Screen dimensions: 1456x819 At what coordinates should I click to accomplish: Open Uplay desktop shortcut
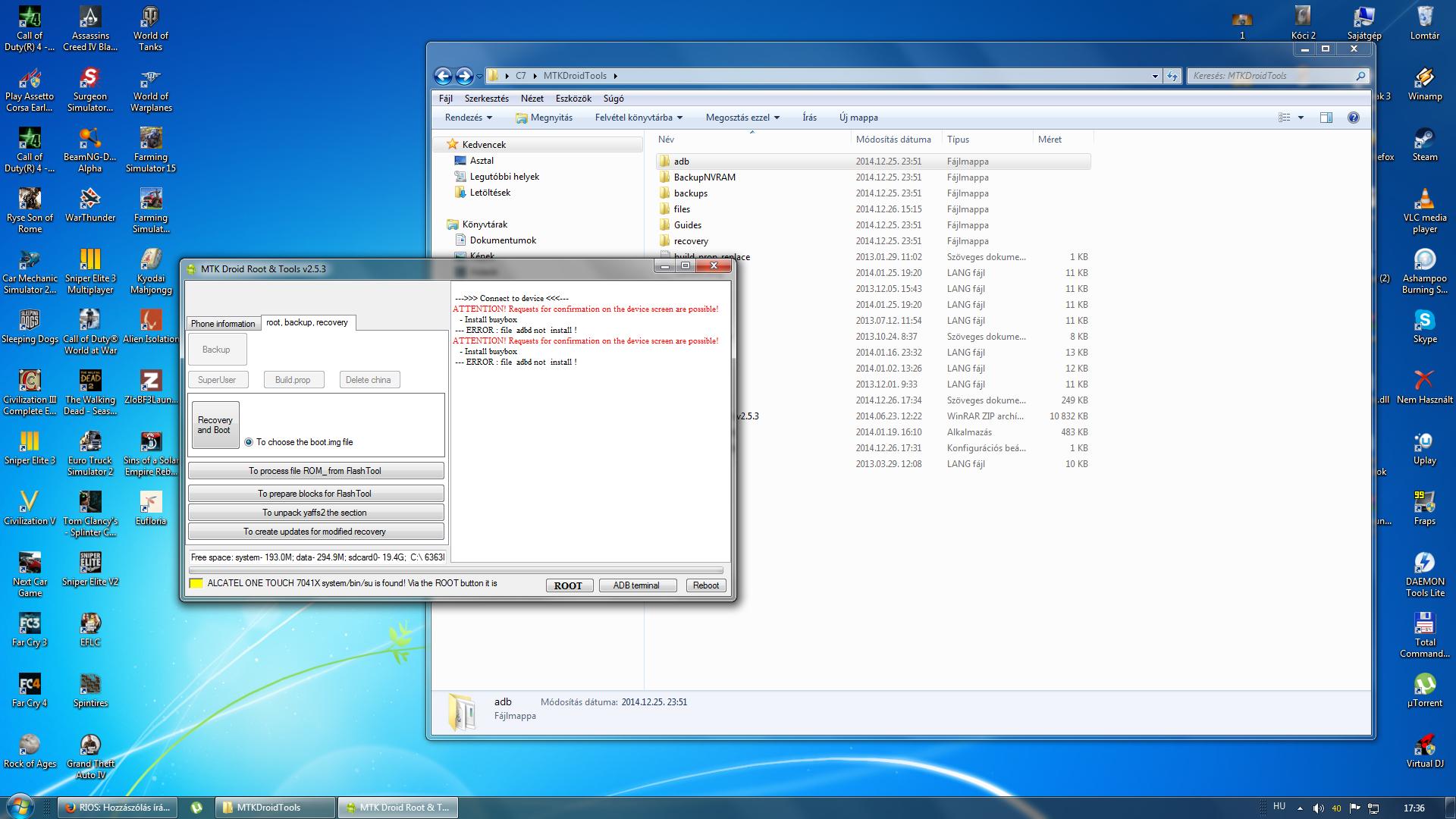click(1425, 447)
